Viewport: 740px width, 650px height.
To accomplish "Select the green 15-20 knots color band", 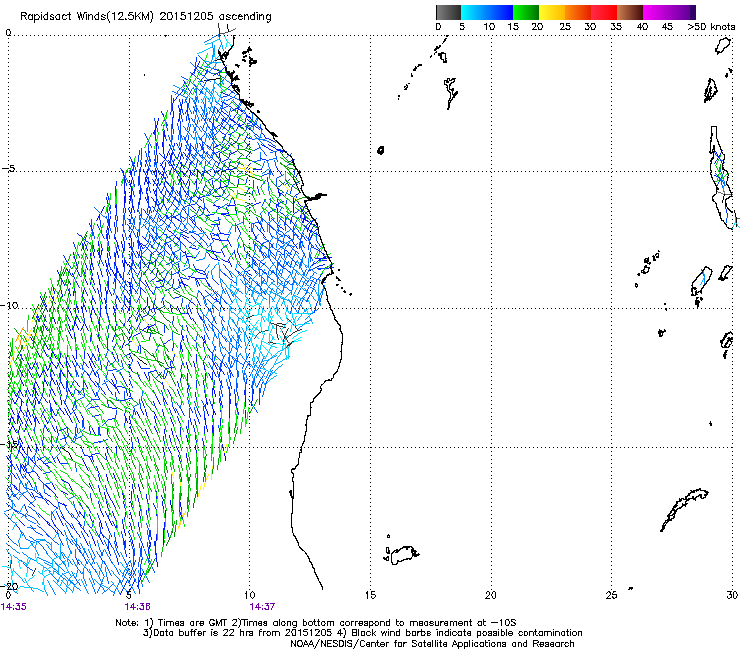I will (526, 12).
